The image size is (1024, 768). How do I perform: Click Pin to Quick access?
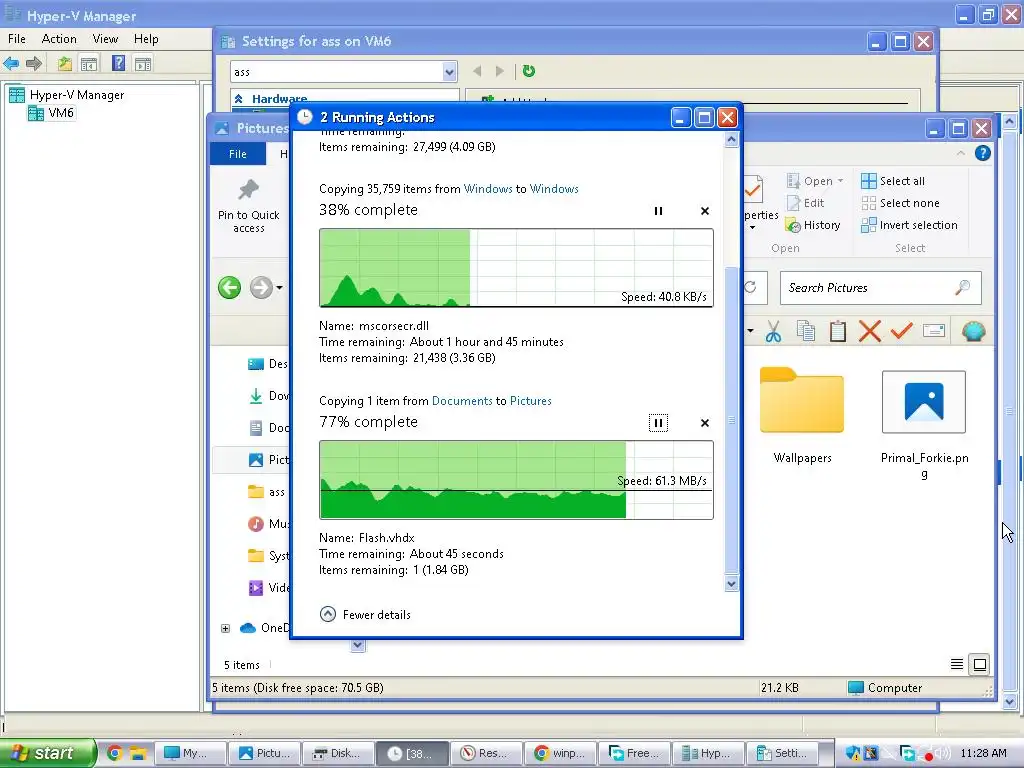tap(248, 206)
